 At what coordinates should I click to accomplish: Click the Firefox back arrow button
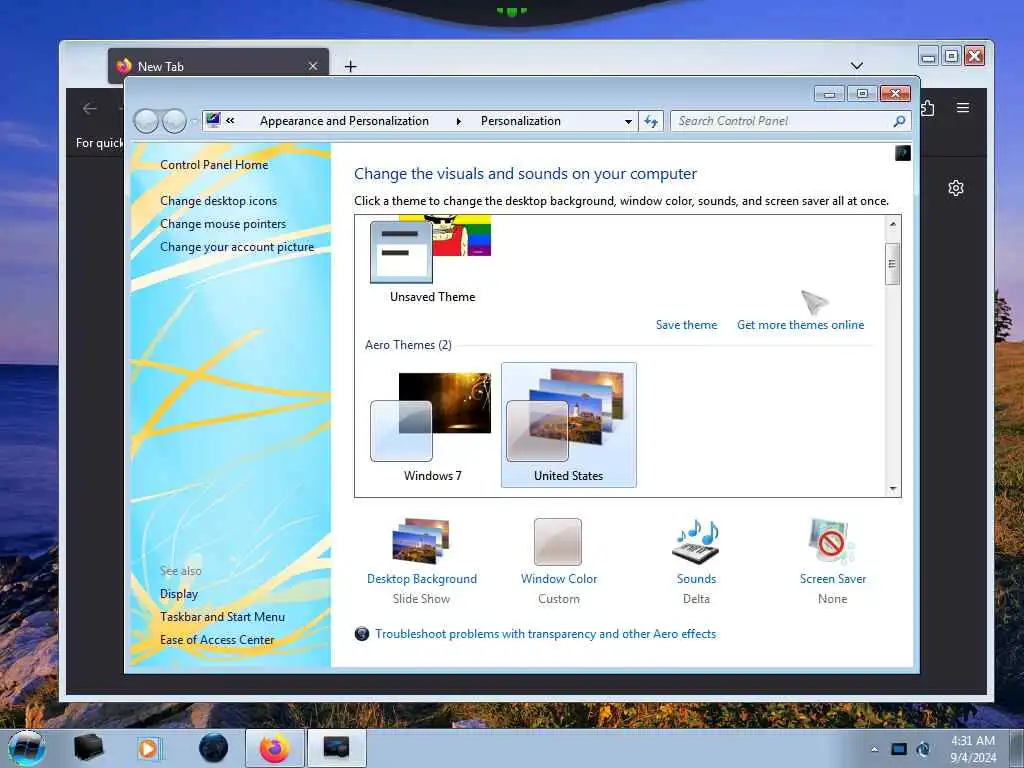tap(90, 108)
